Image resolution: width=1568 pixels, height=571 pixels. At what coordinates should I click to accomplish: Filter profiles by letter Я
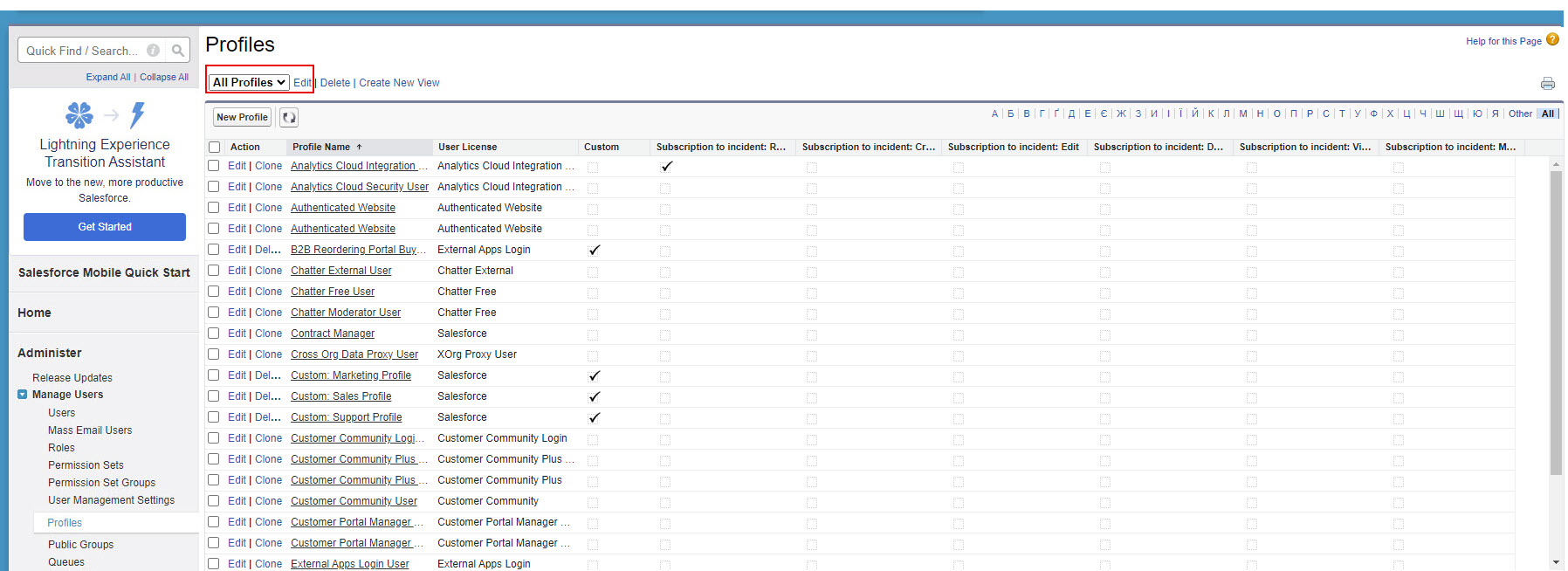click(x=1496, y=114)
